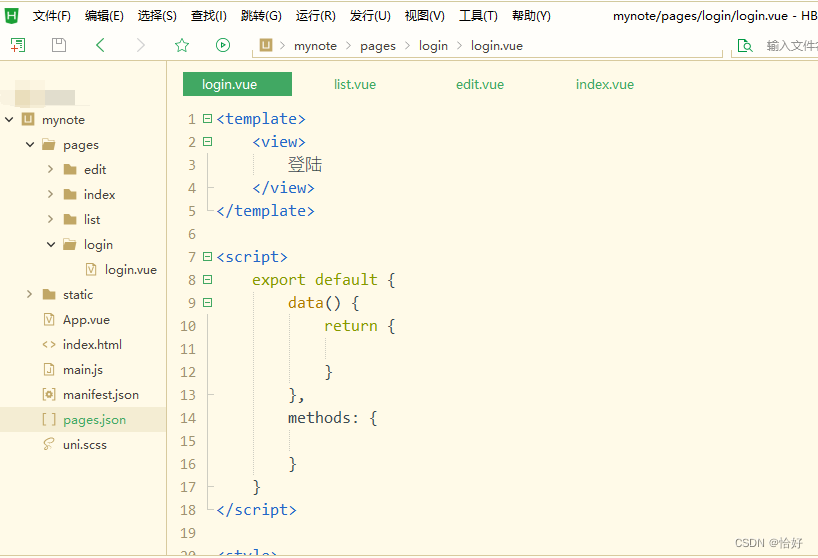Collapse the pages folder

tap(30, 144)
